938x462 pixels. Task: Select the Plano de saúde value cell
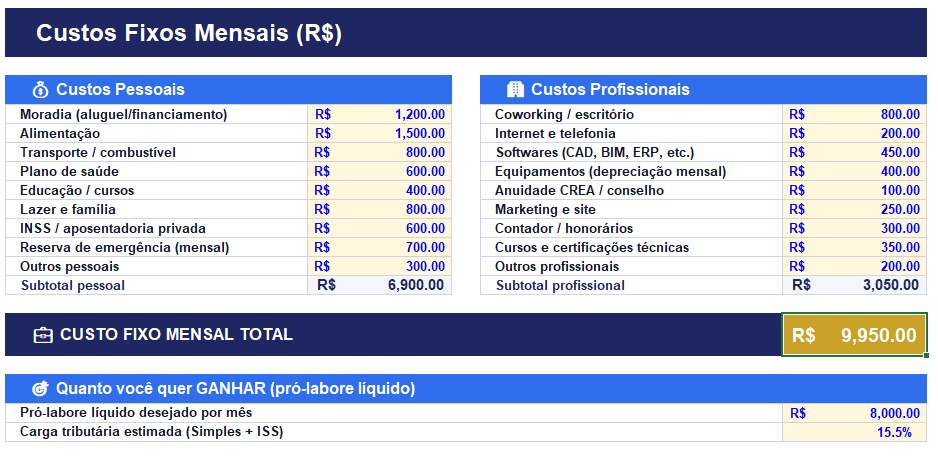pyautogui.click(x=380, y=172)
